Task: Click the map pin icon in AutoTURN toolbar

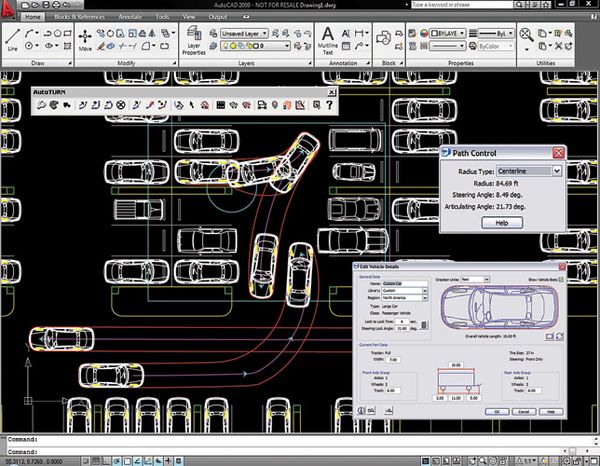Action: 275,104
